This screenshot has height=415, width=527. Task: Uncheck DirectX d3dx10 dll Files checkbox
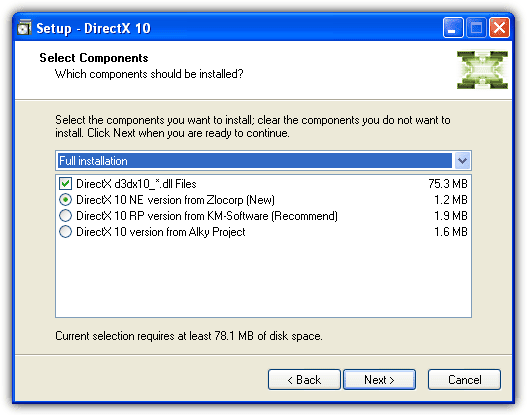pos(65,184)
